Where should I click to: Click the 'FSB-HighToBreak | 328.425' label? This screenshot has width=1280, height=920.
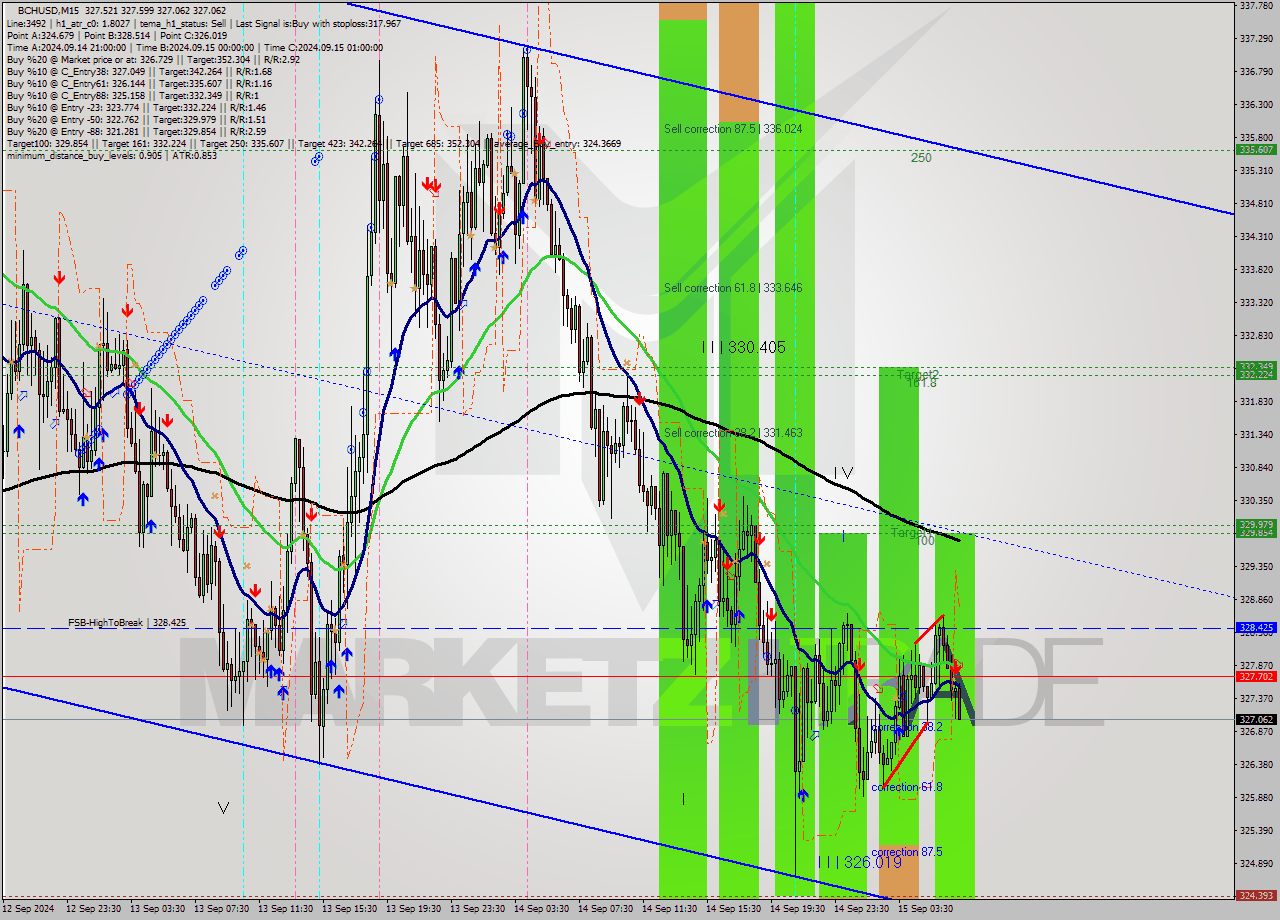coord(127,623)
